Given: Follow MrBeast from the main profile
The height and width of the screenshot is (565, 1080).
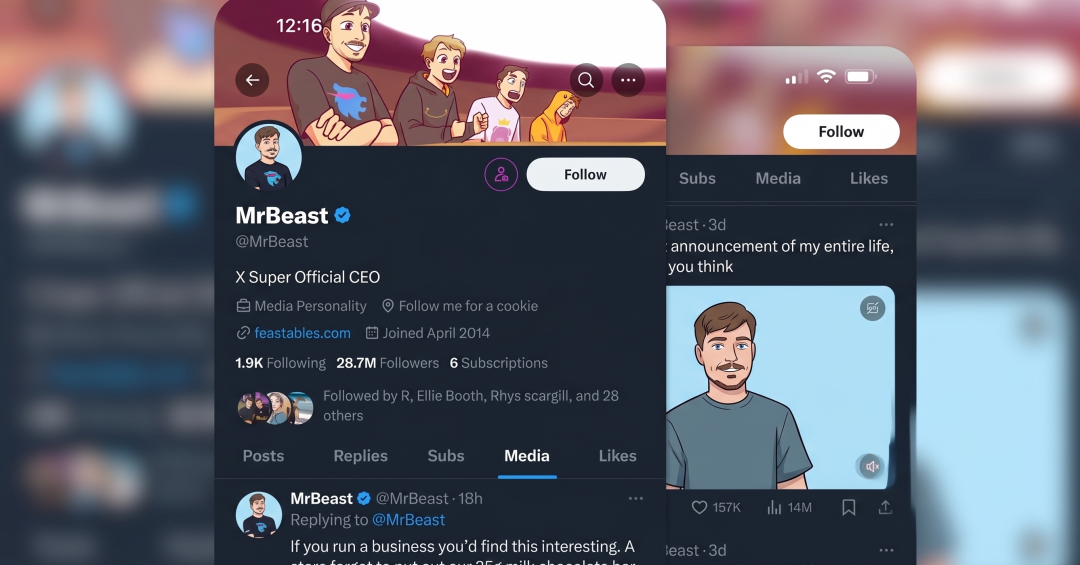Looking at the screenshot, I should (585, 174).
